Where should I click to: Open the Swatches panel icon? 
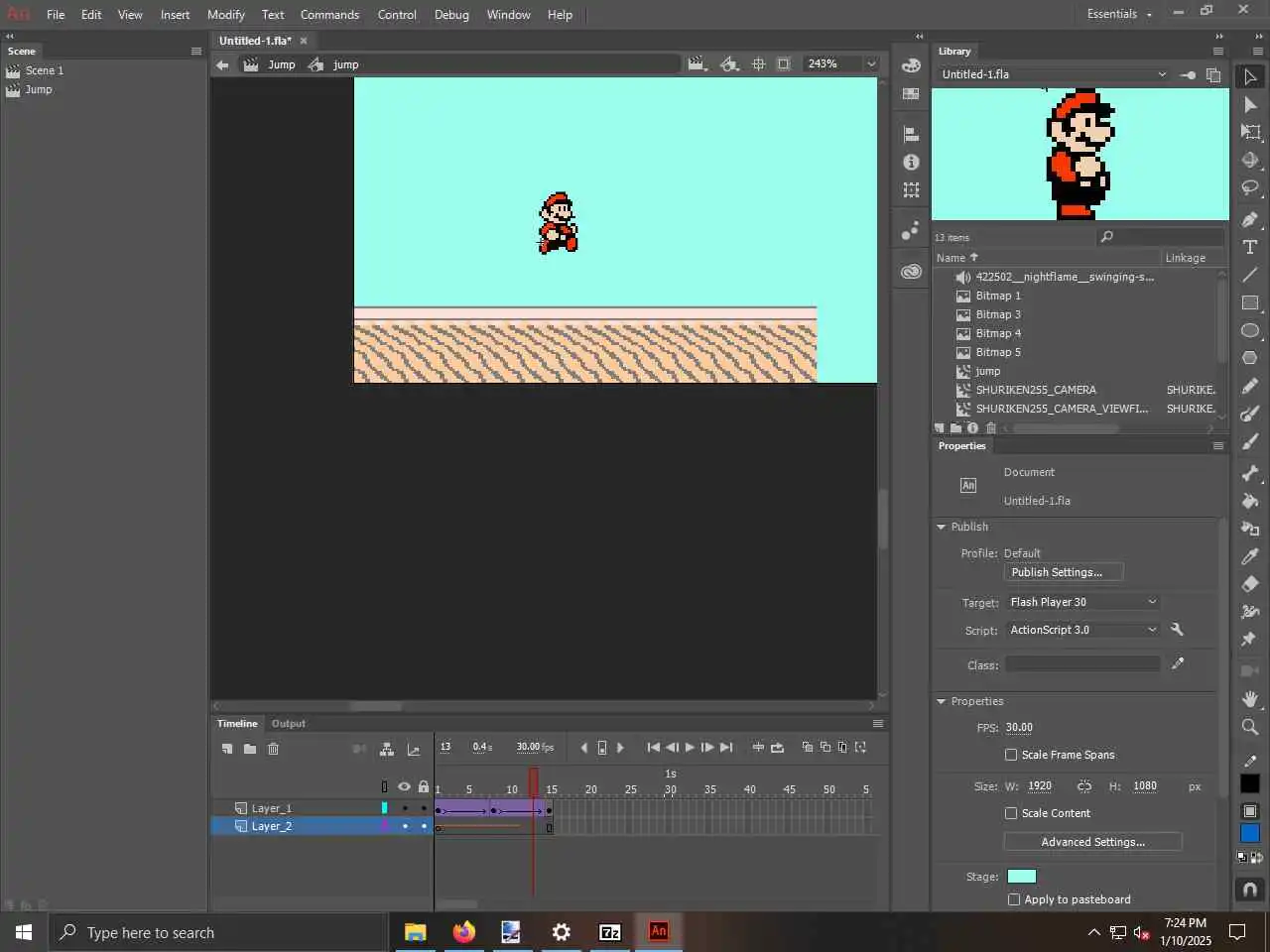[x=911, y=93]
